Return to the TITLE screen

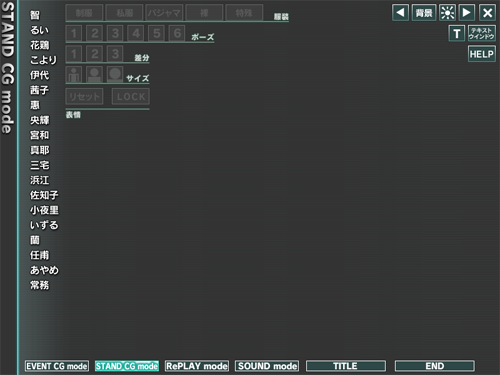click(x=346, y=366)
